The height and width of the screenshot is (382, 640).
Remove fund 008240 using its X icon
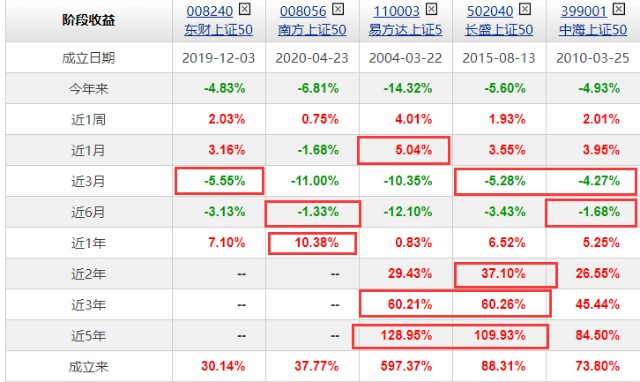[x=244, y=9]
